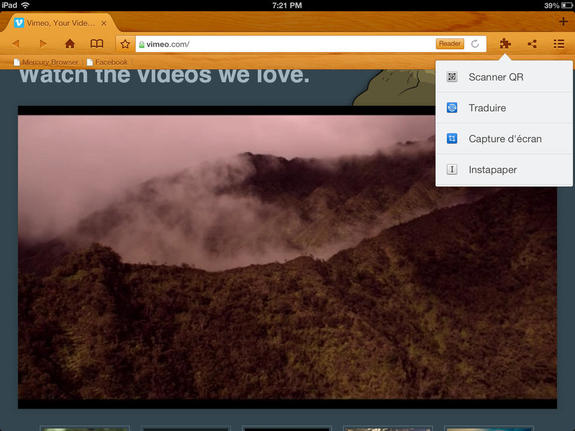
Task: Click the vimeo.com address field
Action: (x=285, y=44)
